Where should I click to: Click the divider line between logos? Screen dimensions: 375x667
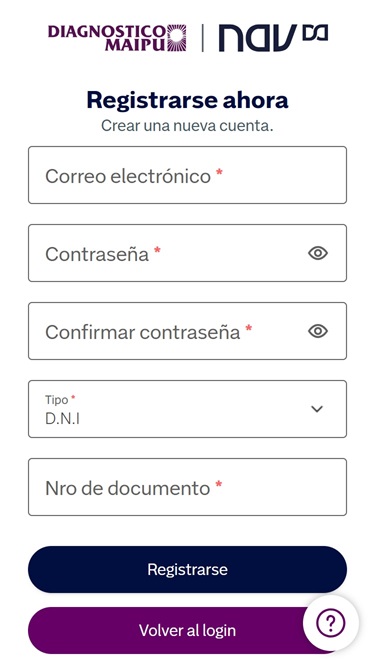pyautogui.click(x=202, y=38)
